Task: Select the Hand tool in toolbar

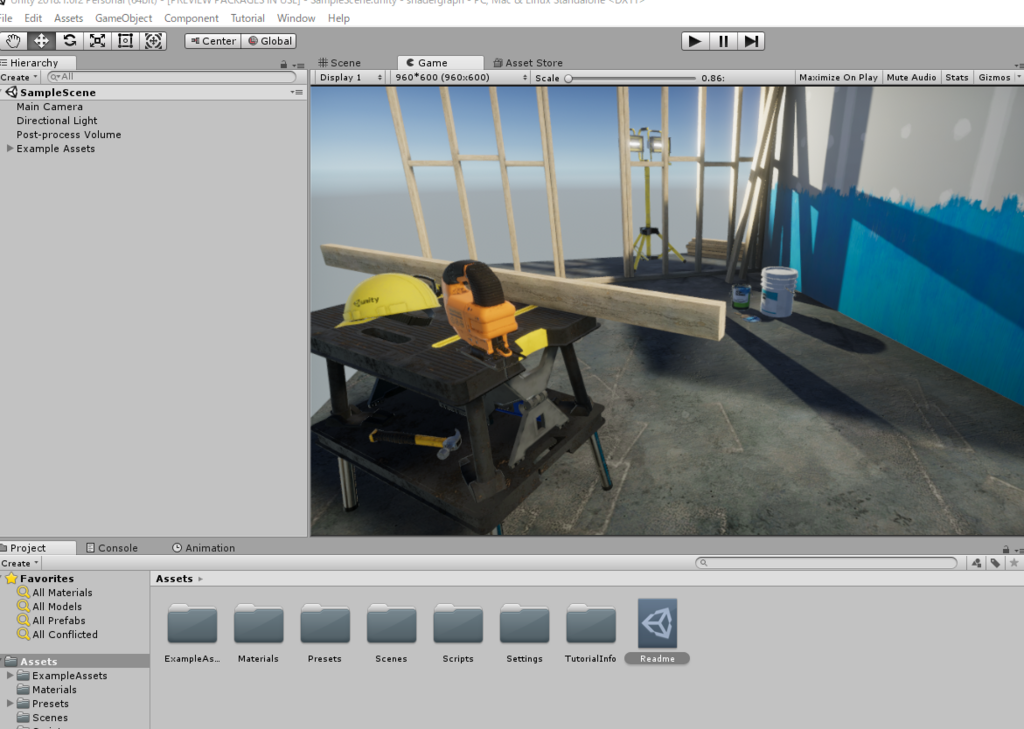Action: point(13,41)
